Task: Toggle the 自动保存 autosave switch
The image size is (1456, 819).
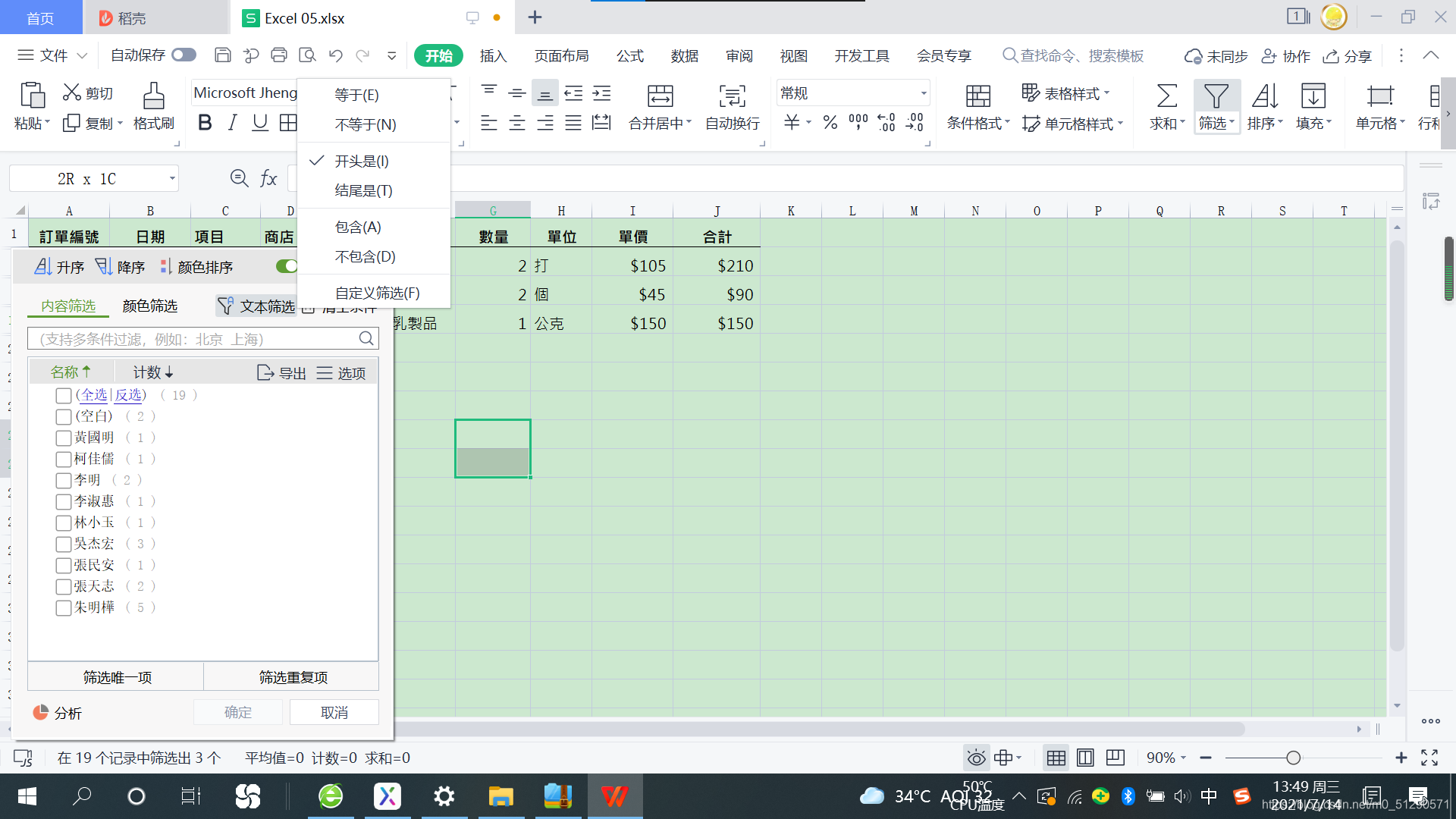Action: (184, 55)
